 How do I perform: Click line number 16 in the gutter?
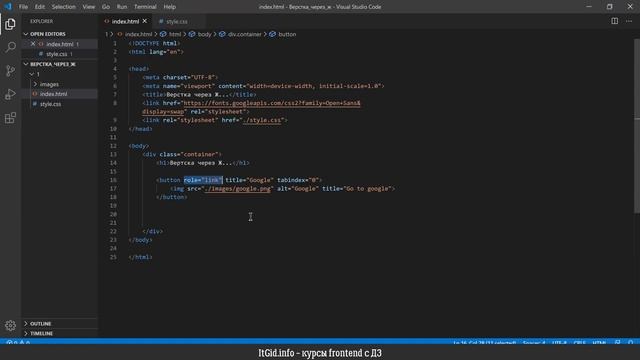113,180
